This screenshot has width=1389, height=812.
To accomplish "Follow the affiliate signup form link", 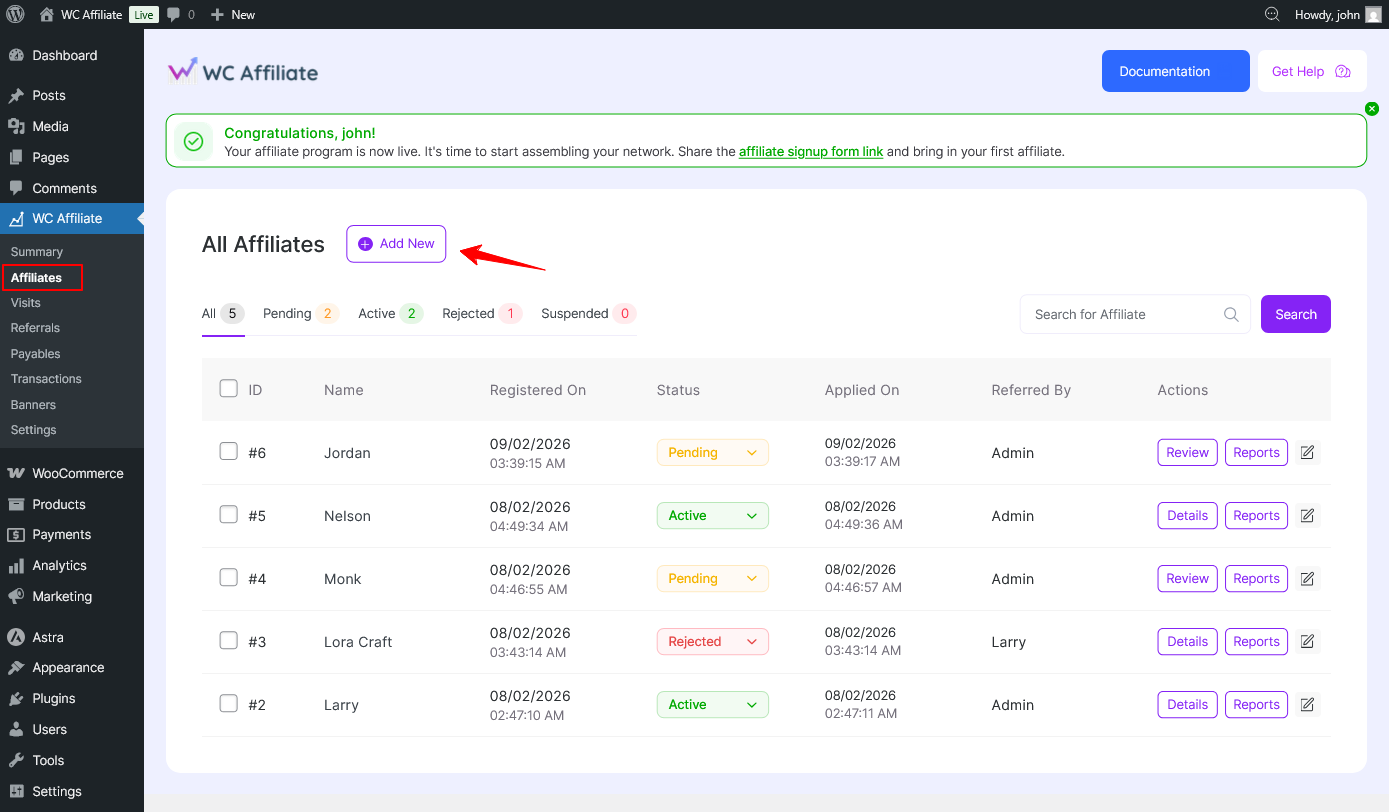I will point(810,152).
